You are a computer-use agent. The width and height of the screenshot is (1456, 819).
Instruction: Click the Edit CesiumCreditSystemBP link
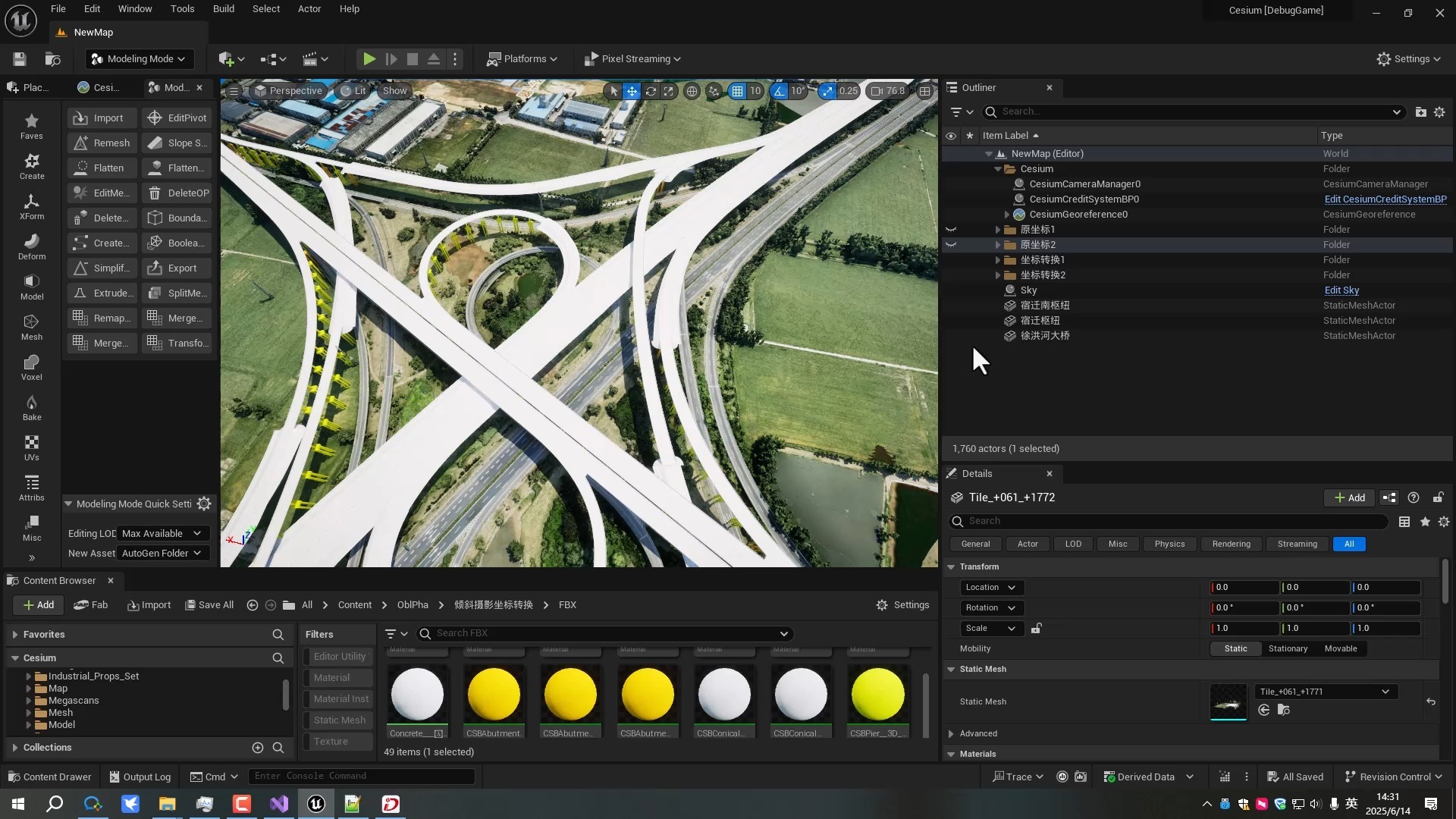[x=1385, y=199]
